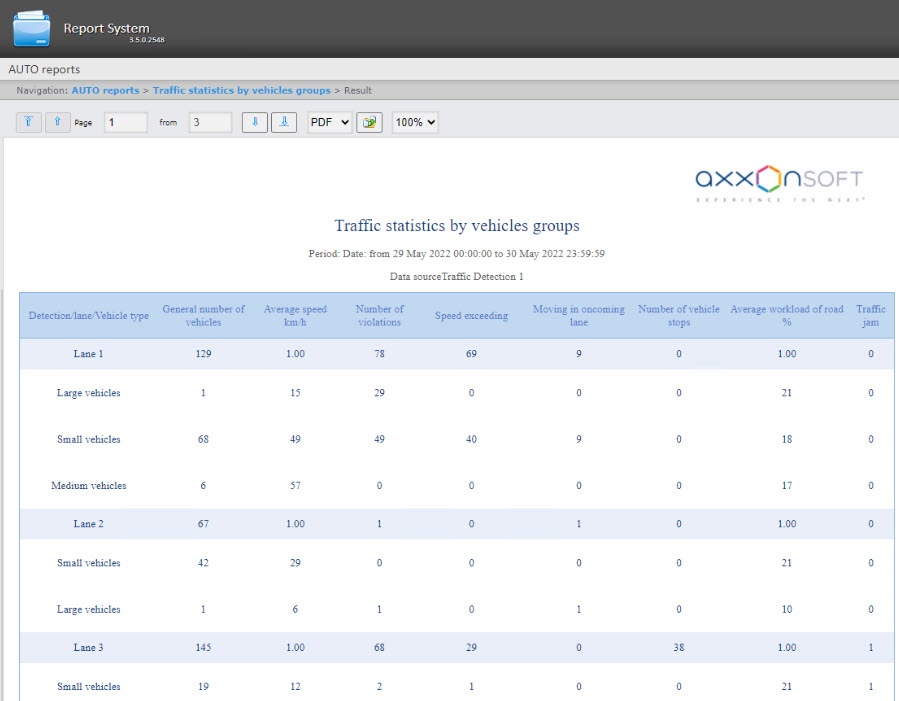Go to the previous report page

pos(57,122)
